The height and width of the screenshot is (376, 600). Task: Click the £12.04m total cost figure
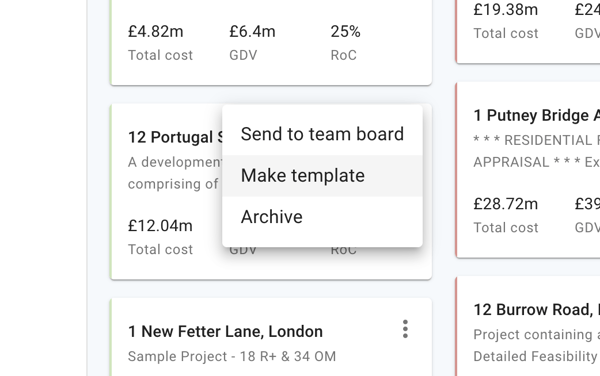[160, 226]
